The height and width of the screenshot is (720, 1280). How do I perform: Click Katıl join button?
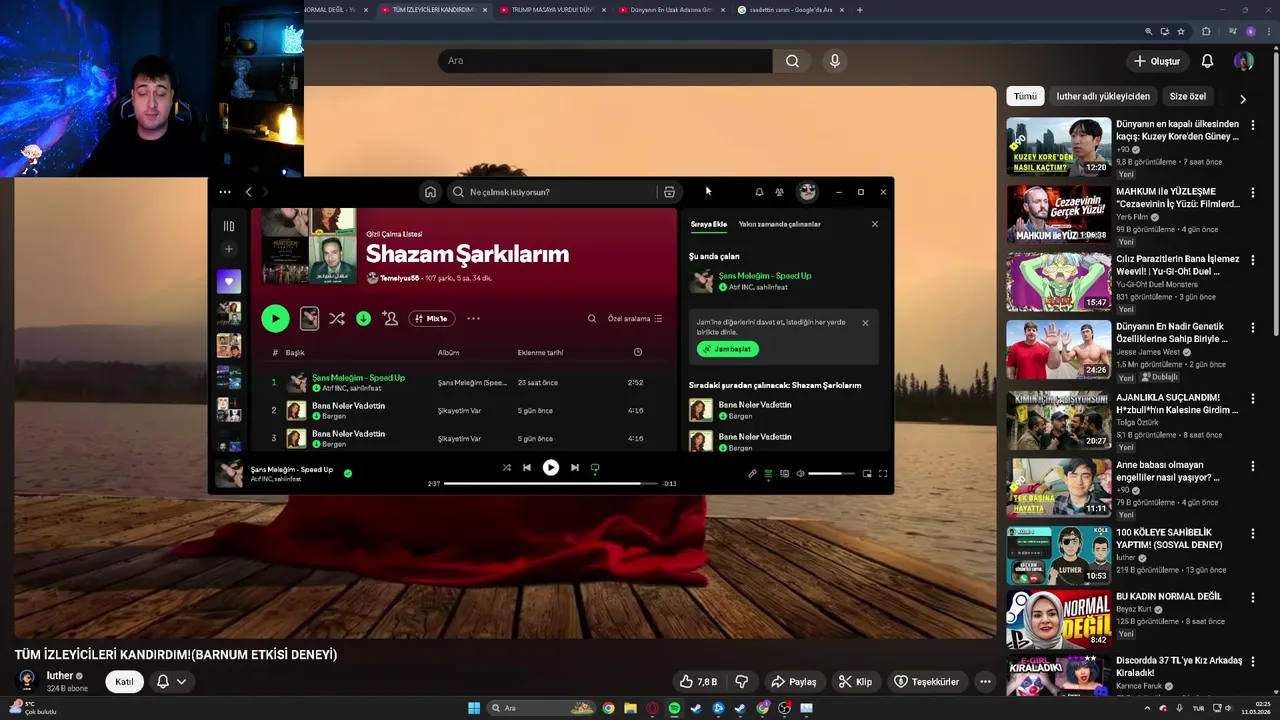click(x=124, y=682)
